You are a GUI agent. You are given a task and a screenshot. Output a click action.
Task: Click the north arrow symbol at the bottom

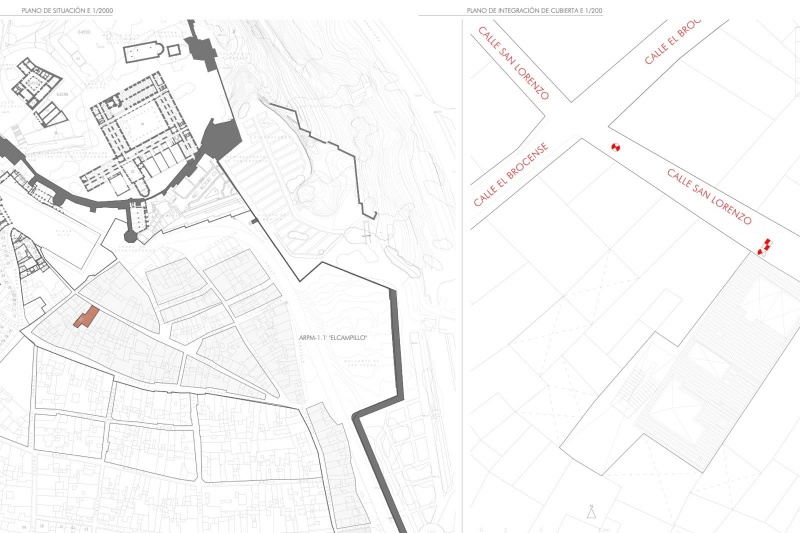(593, 511)
